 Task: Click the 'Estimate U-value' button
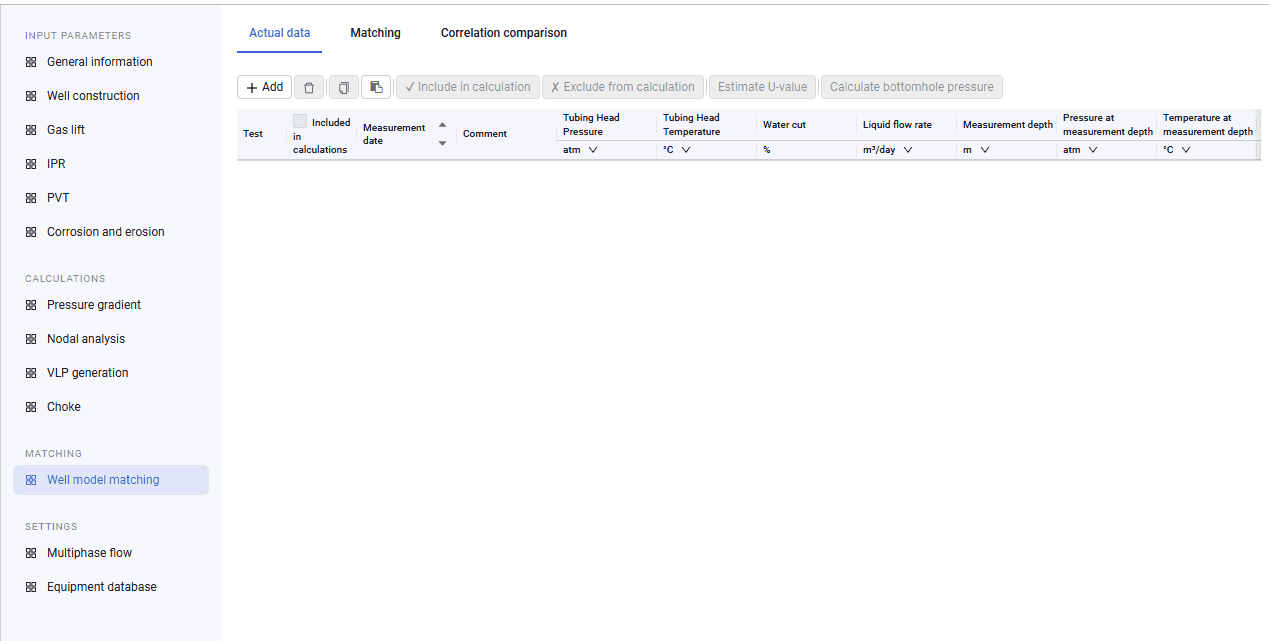point(762,87)
